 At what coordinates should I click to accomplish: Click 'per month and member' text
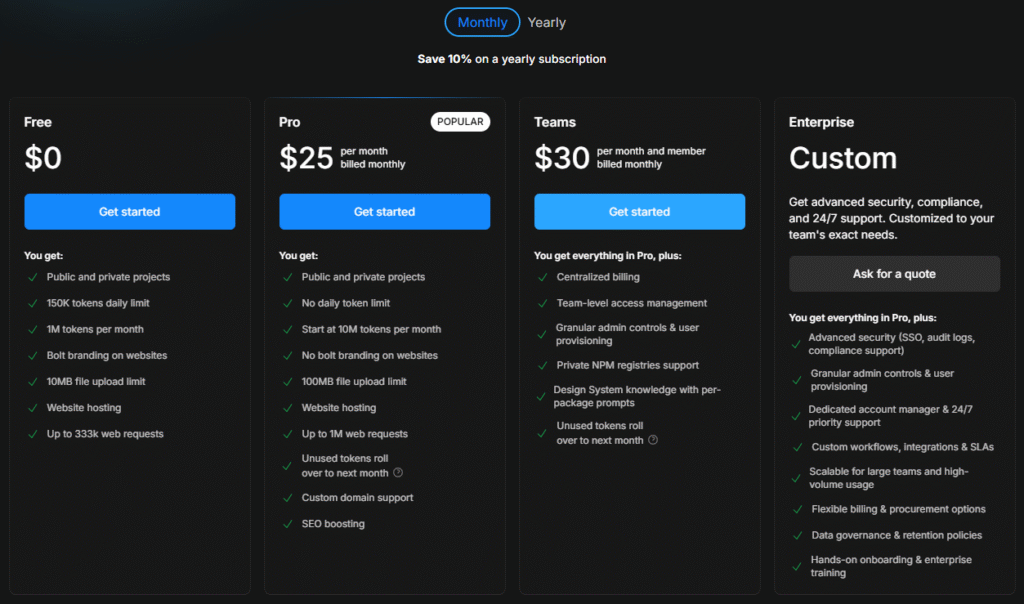pyautogui.click(x=651, y=151)
